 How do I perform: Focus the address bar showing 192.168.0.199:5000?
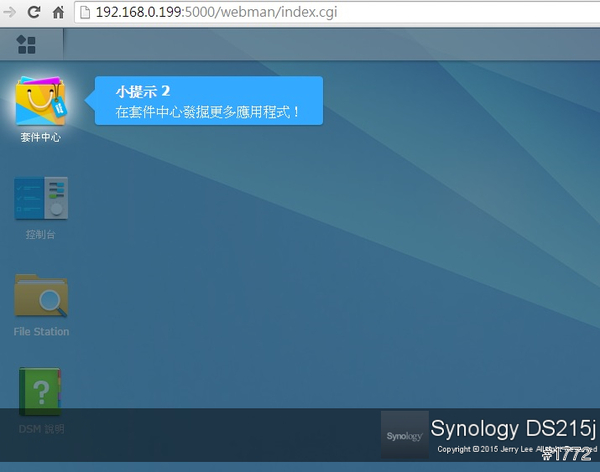[300, 14]
